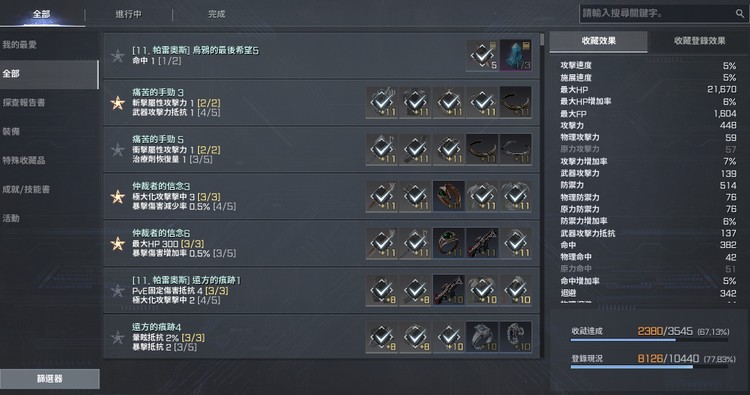Open the 篩選器 filter button
The image size is (750, 395).
coord(50,379)
